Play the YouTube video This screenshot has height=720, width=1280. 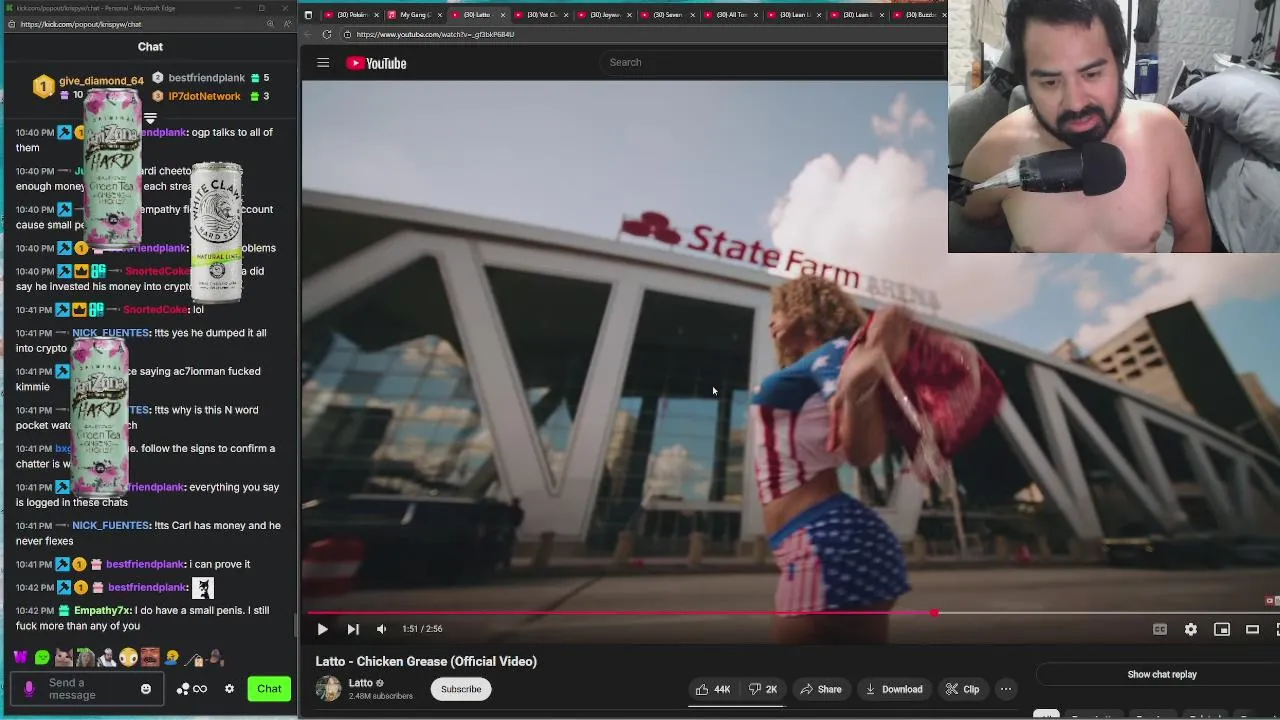tap(322, 629)
